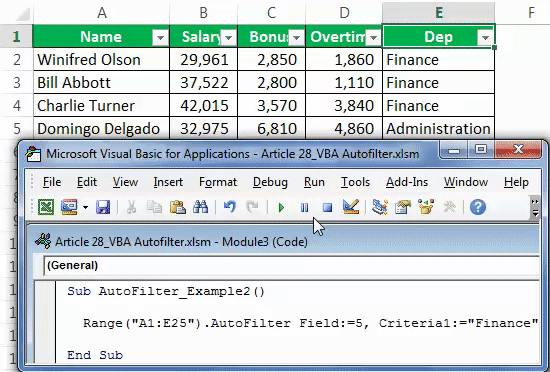Open the Name column filter dropdown
Image resolution: width=550 pixels, height=372 pixels.
[x=160, y=37]
